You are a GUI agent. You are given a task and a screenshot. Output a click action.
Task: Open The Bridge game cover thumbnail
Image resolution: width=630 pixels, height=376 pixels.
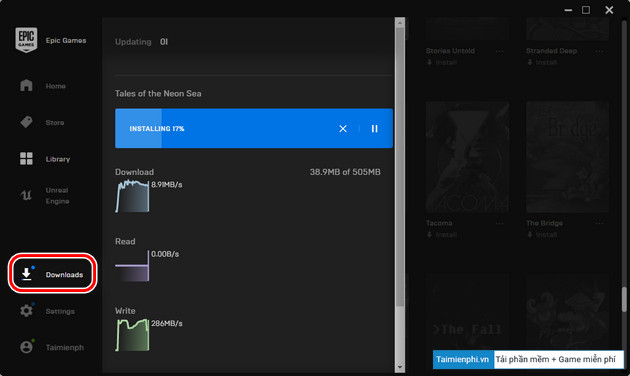(x=567, y=157)
